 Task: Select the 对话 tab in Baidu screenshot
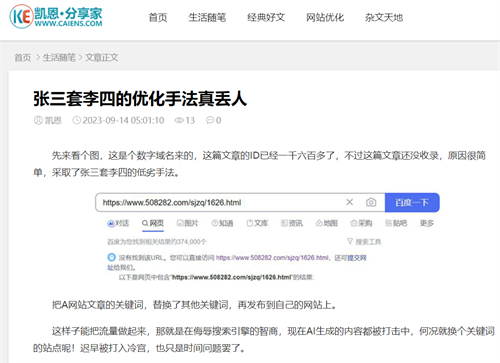pos(118,223)
